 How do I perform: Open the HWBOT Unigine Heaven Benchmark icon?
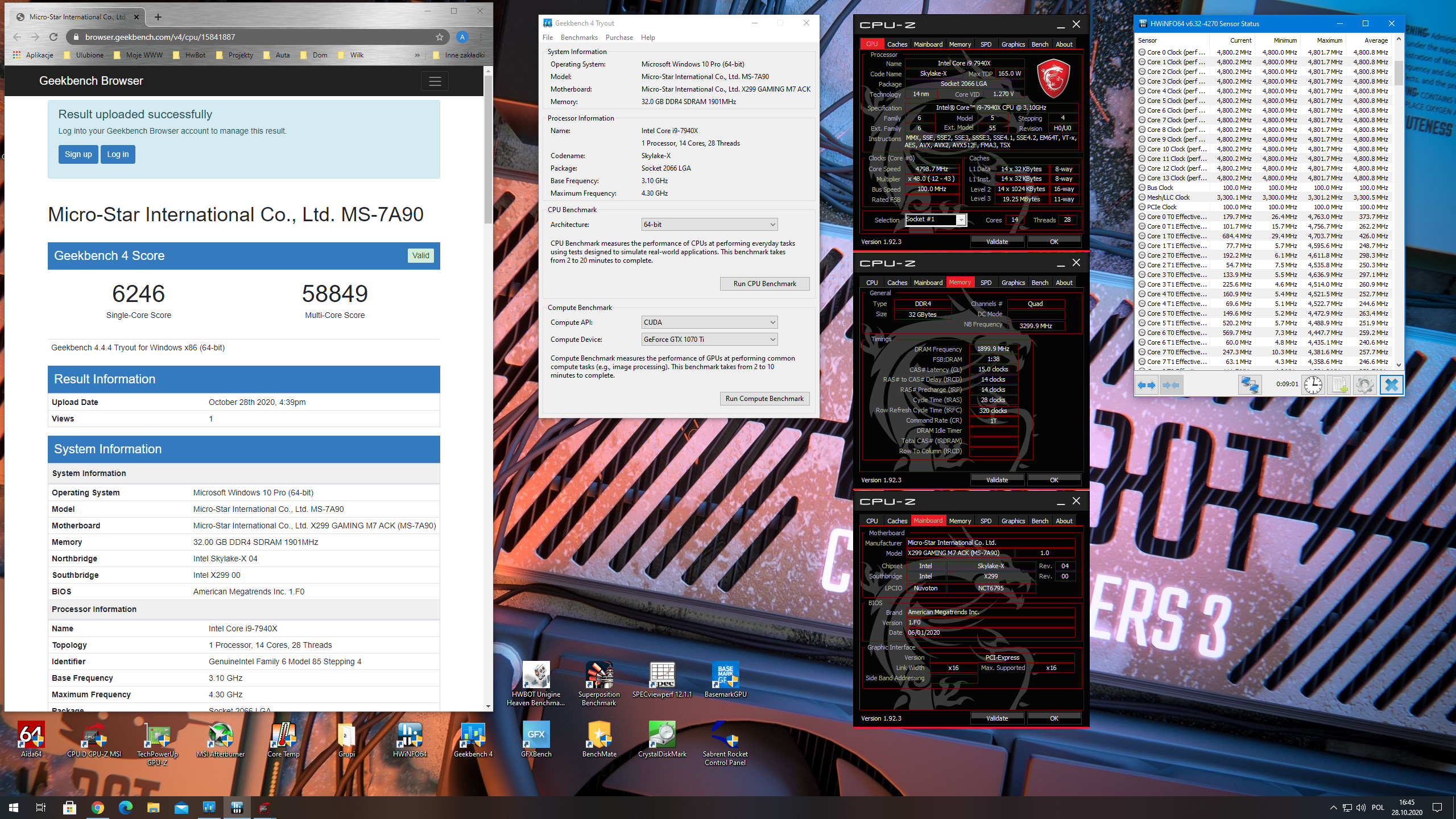coord(536,684)
